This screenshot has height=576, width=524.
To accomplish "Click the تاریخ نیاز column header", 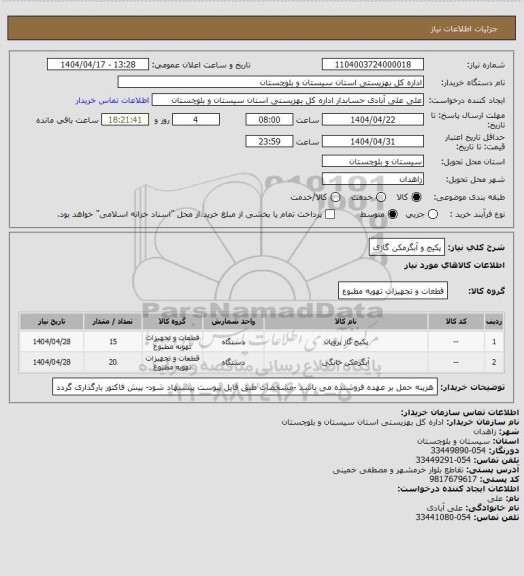I will point(51,321).
